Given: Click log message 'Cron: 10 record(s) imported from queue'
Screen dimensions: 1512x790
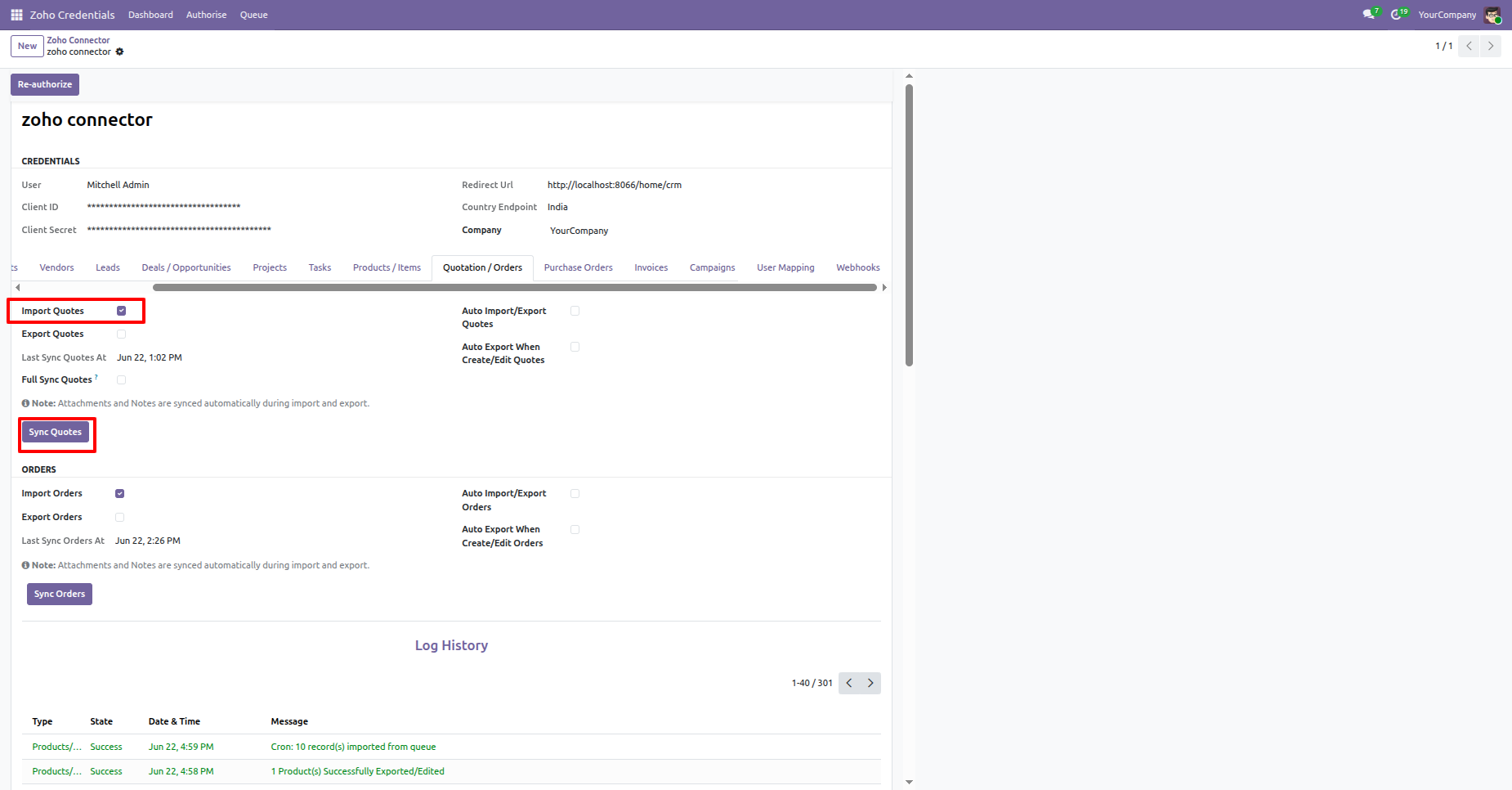Looking at the screenshot, I should pyautogui.click(x=353, y=747).
